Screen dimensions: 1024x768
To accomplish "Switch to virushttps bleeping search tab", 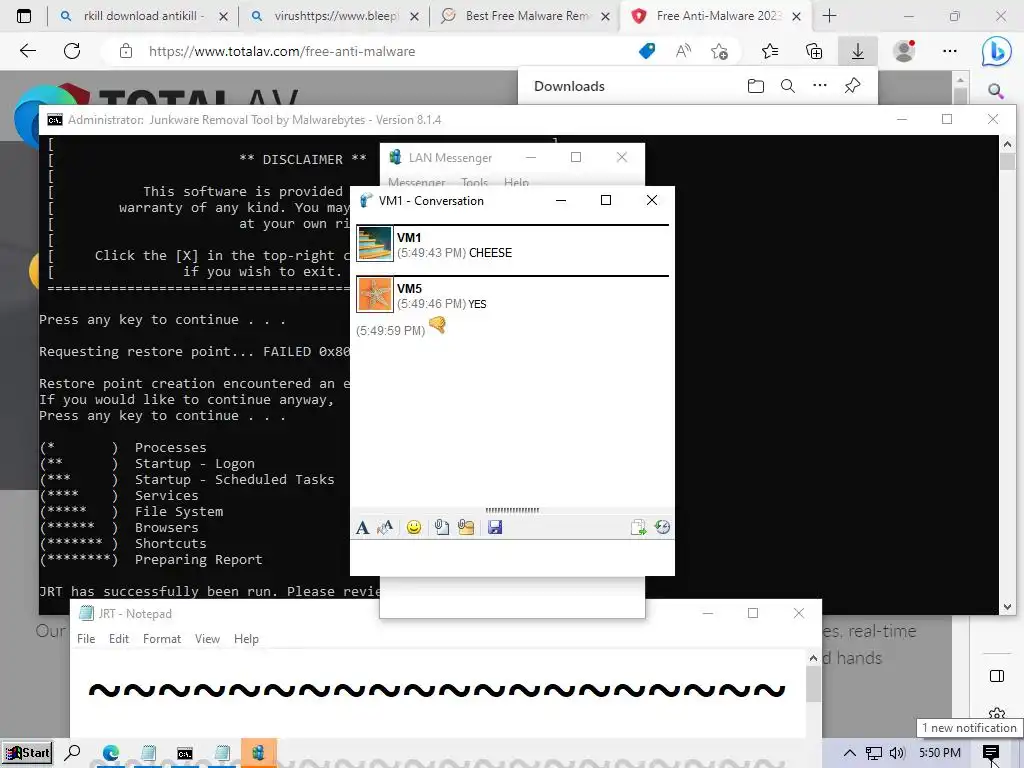I will pyautogui.click(x=335, y=16).
